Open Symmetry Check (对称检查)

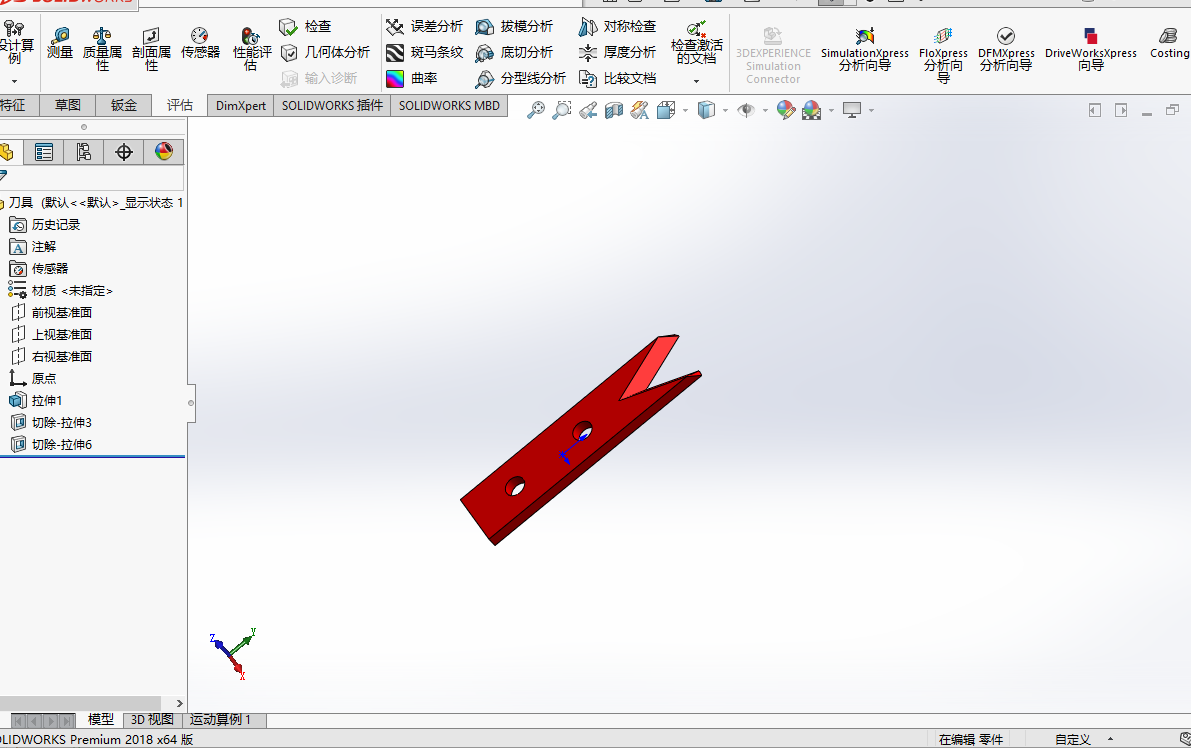(x=617, y=27)
